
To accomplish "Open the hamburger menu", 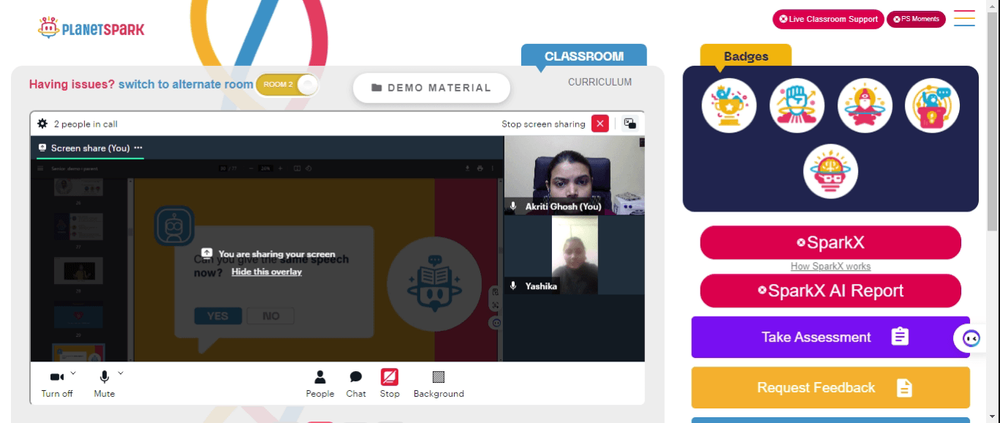I will tap(964, 18).
